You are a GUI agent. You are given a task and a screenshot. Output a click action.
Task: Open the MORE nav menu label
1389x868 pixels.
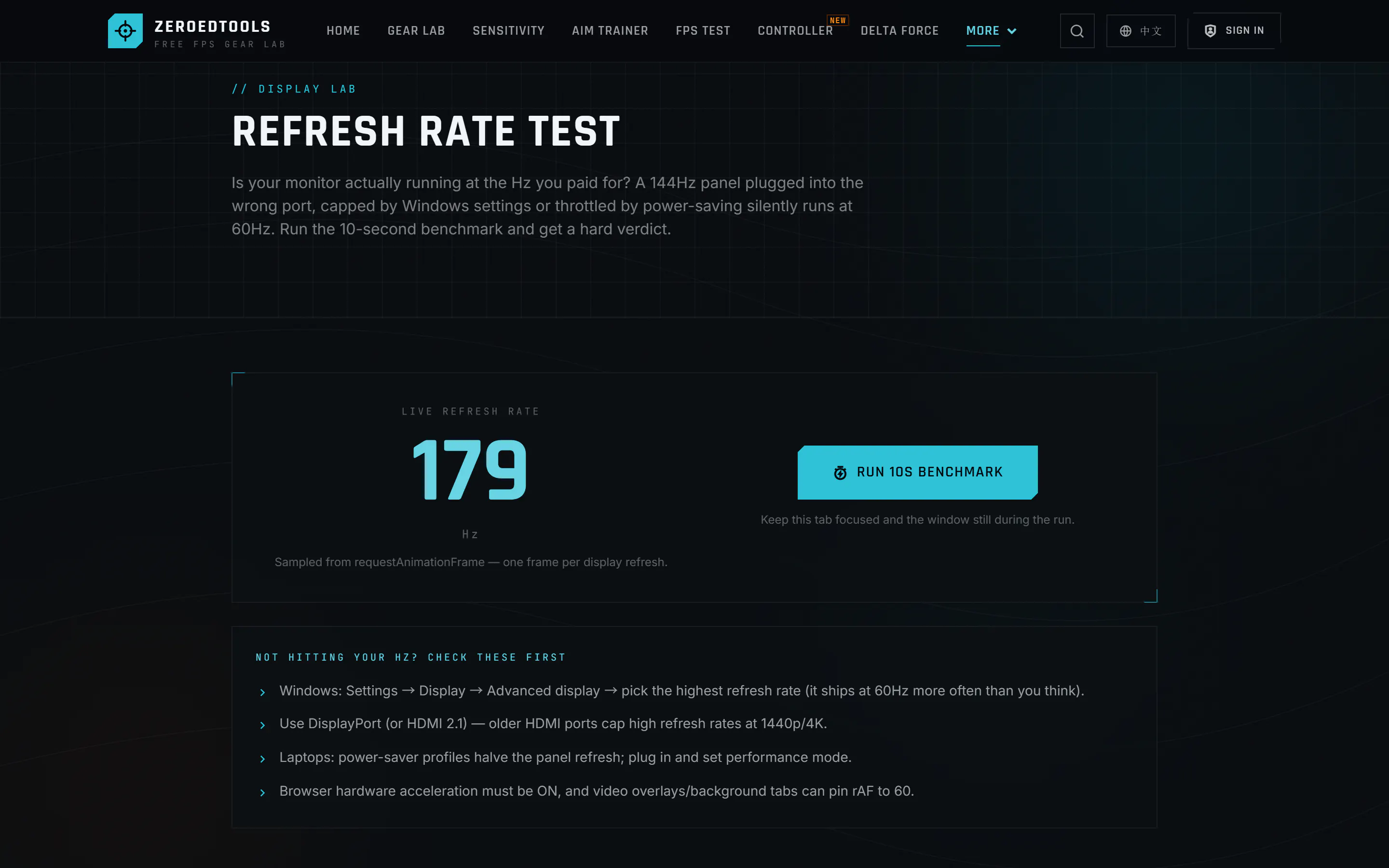coord(982,31)
